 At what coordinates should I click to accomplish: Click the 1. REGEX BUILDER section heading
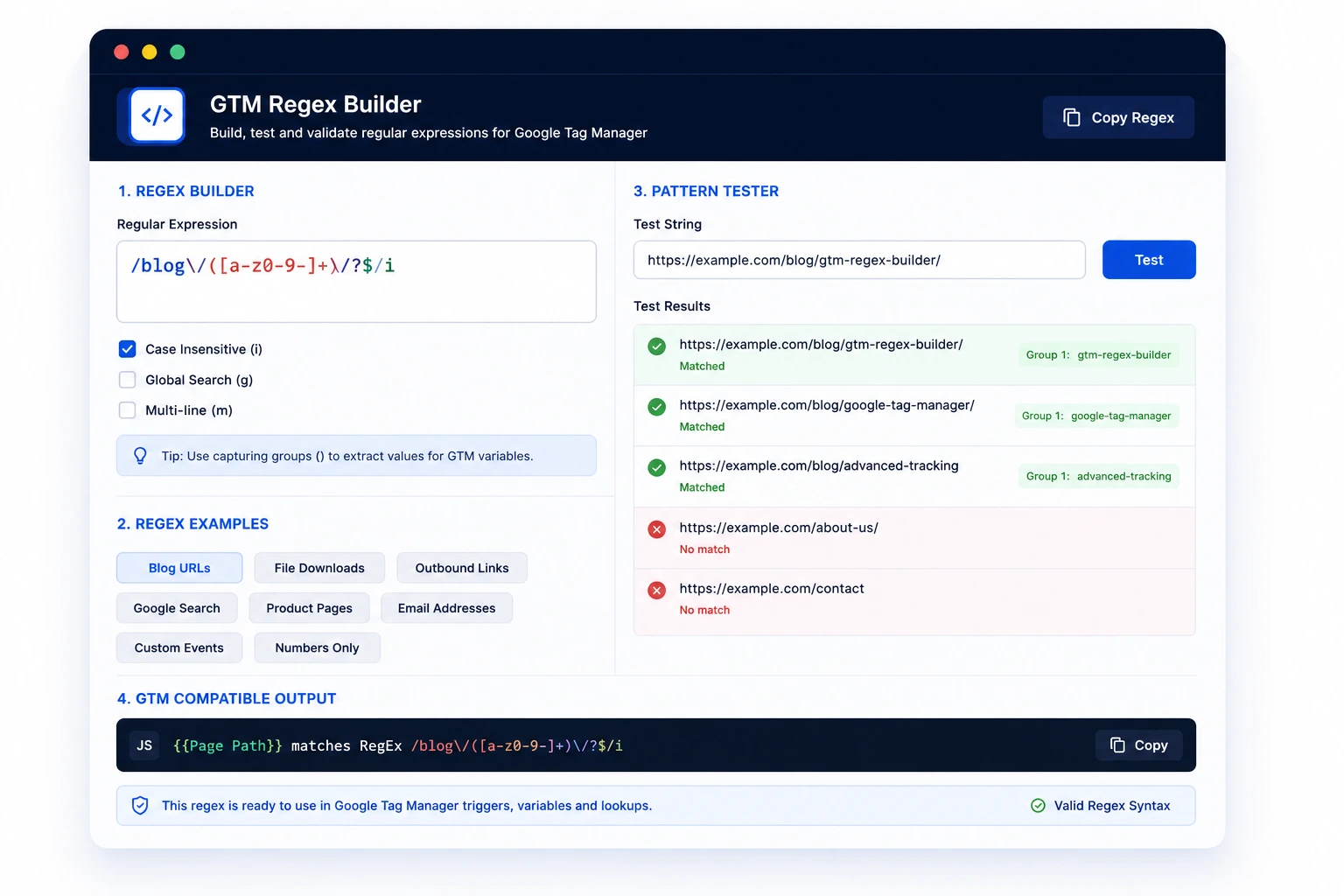tap(186, 192)
